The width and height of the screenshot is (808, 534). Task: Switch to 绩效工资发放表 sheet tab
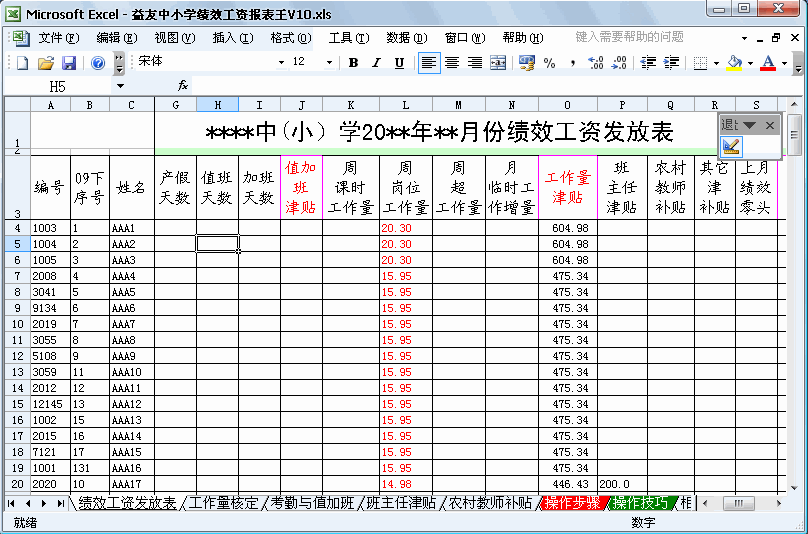tap(127, 503)
